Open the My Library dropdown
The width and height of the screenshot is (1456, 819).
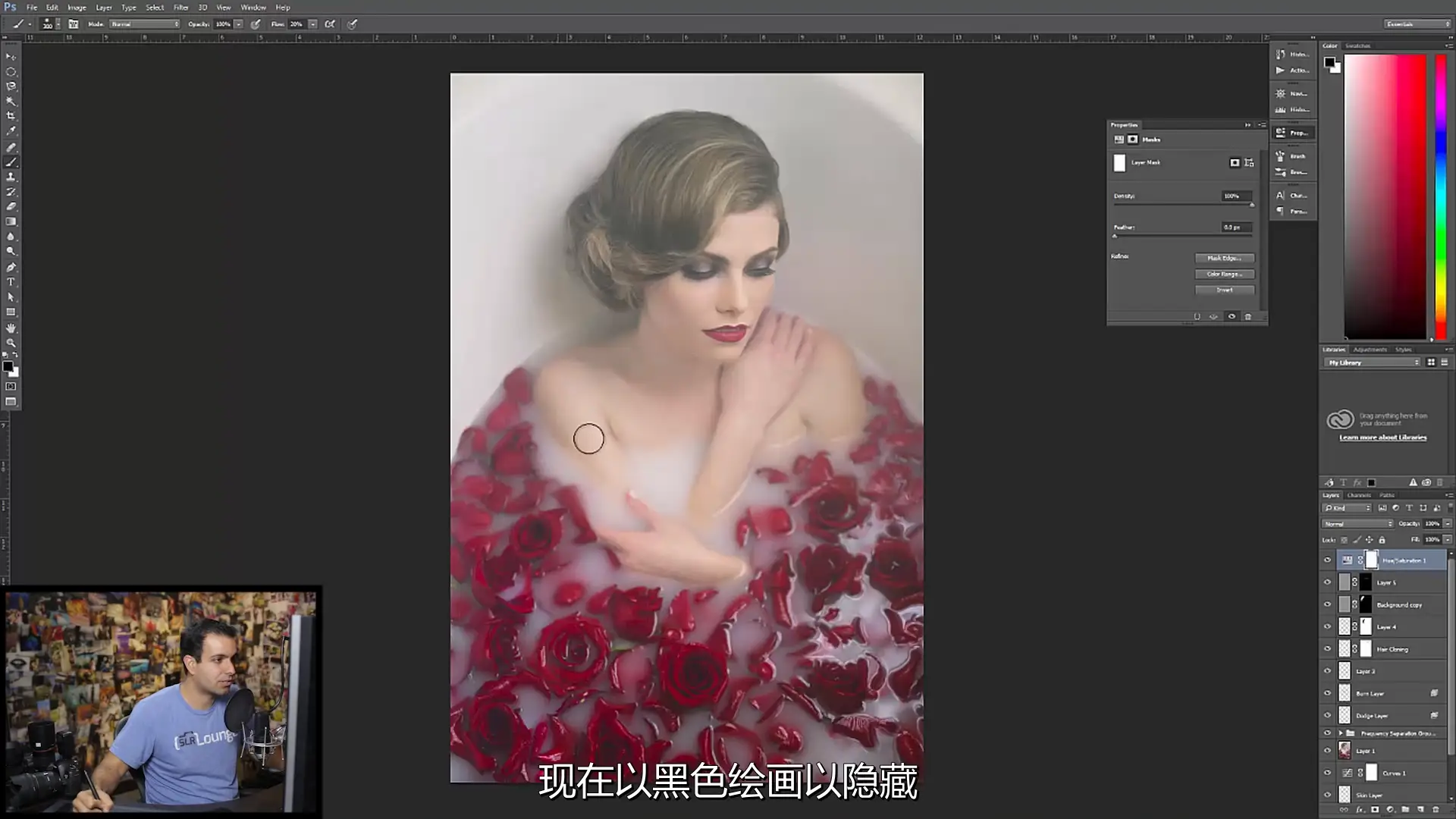[x=1373, y=362]
